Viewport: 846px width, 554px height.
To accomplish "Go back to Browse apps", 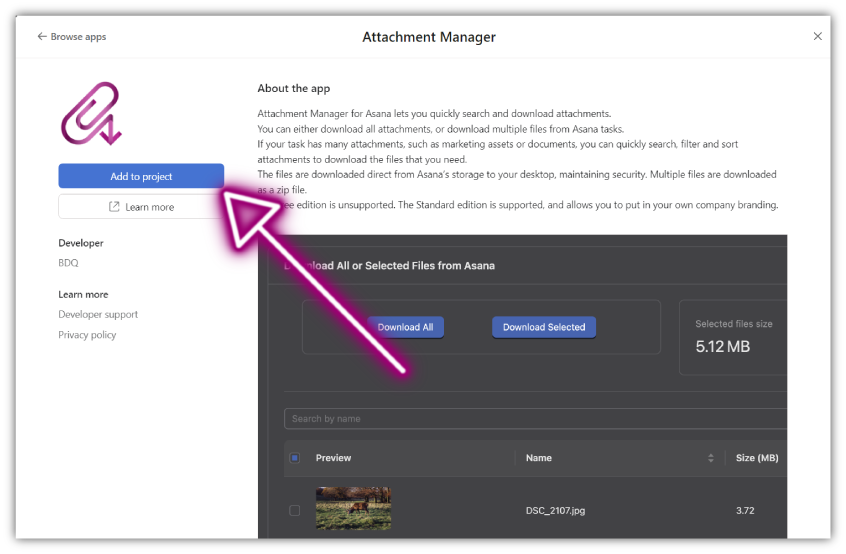I will (x=71, y=37).
